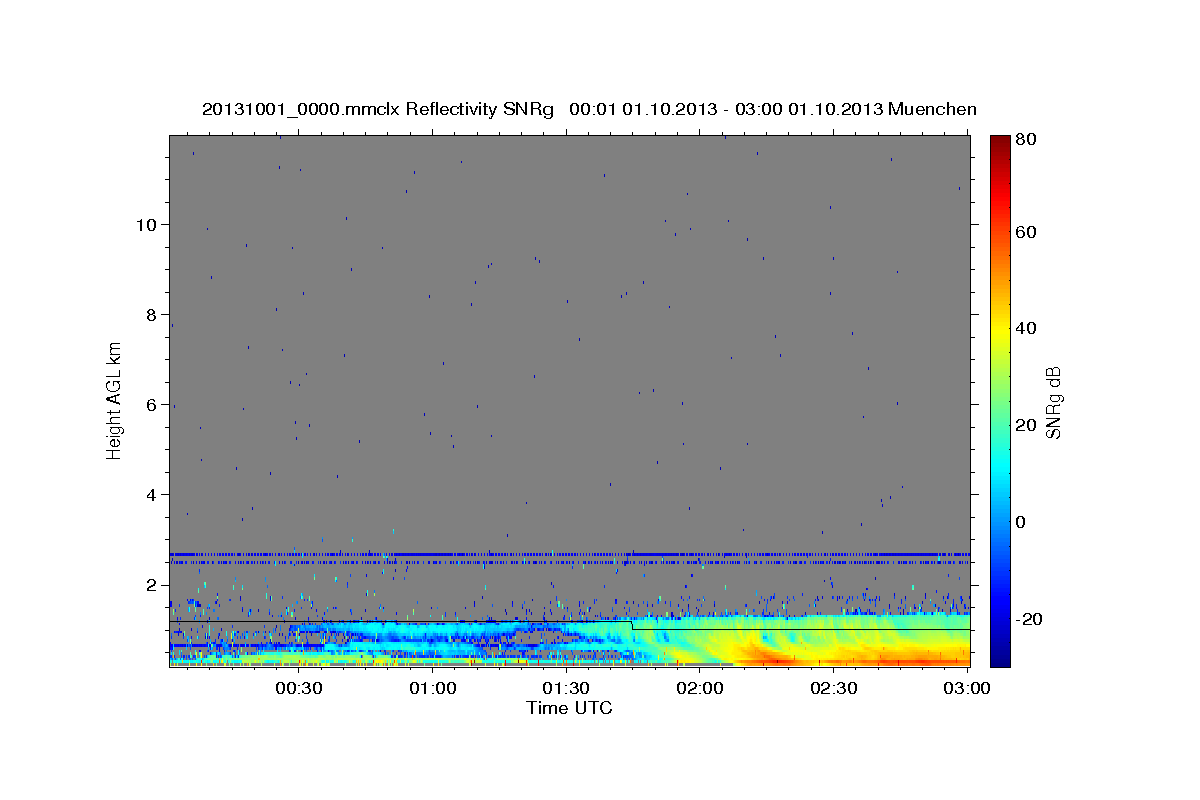Click the height tick label 2
1200x800 pixels.
coord(151,584)
